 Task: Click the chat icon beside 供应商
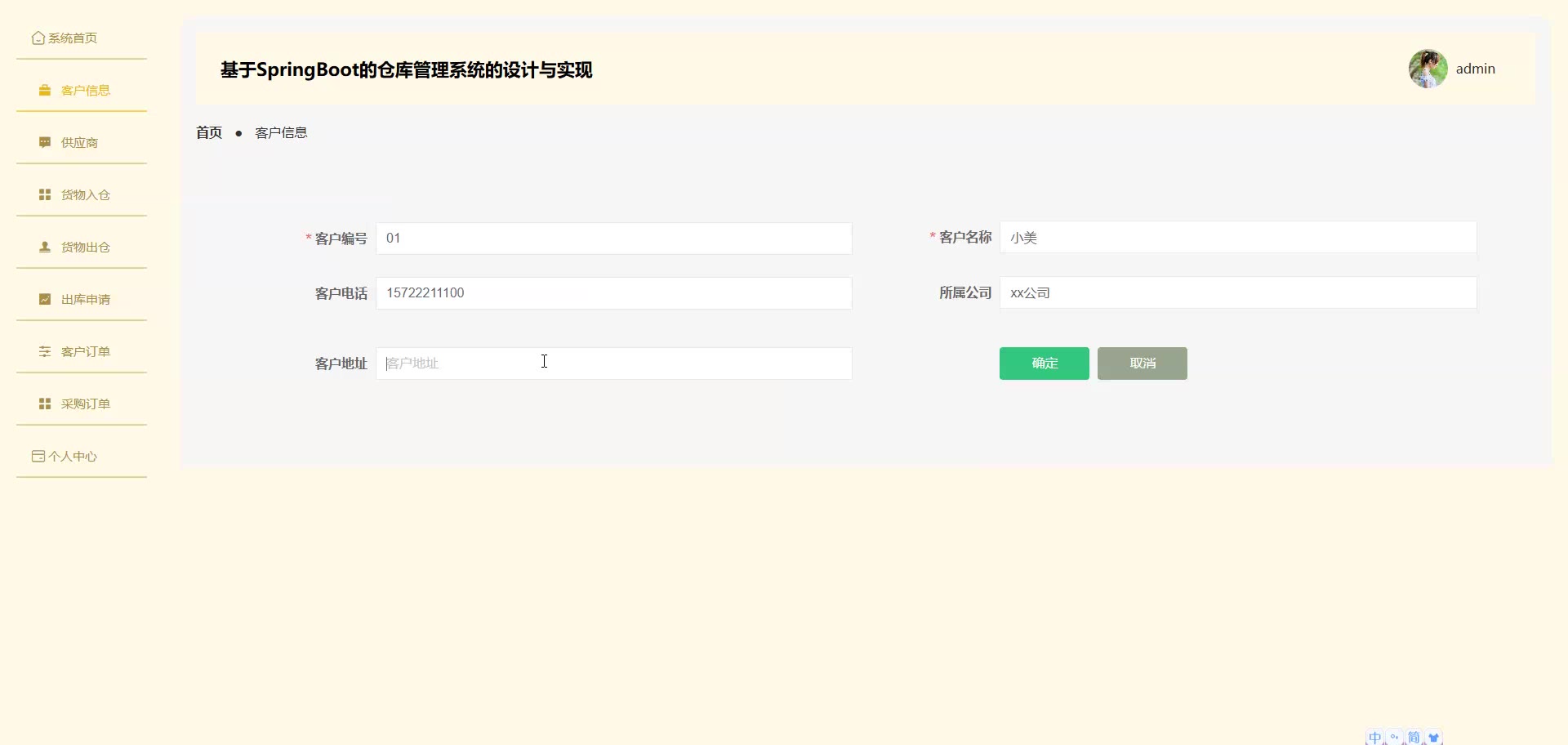[45, 143]
